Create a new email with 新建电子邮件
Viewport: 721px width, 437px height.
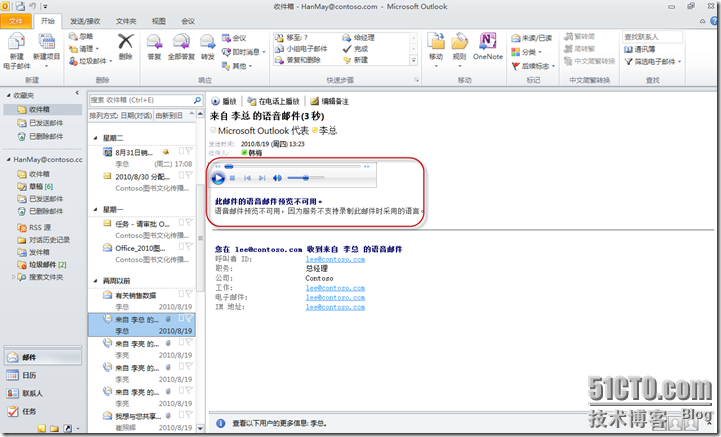[17, 51]
